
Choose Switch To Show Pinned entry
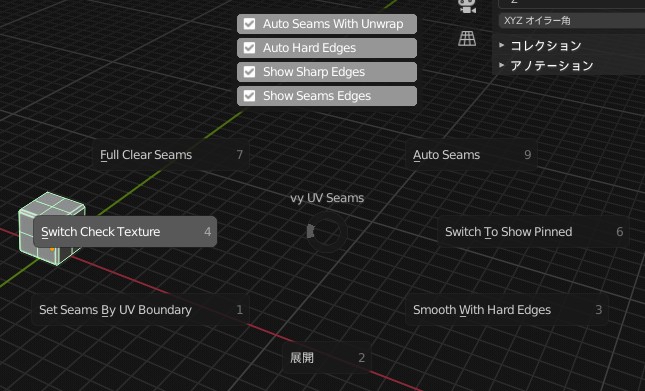pos(533,231)
